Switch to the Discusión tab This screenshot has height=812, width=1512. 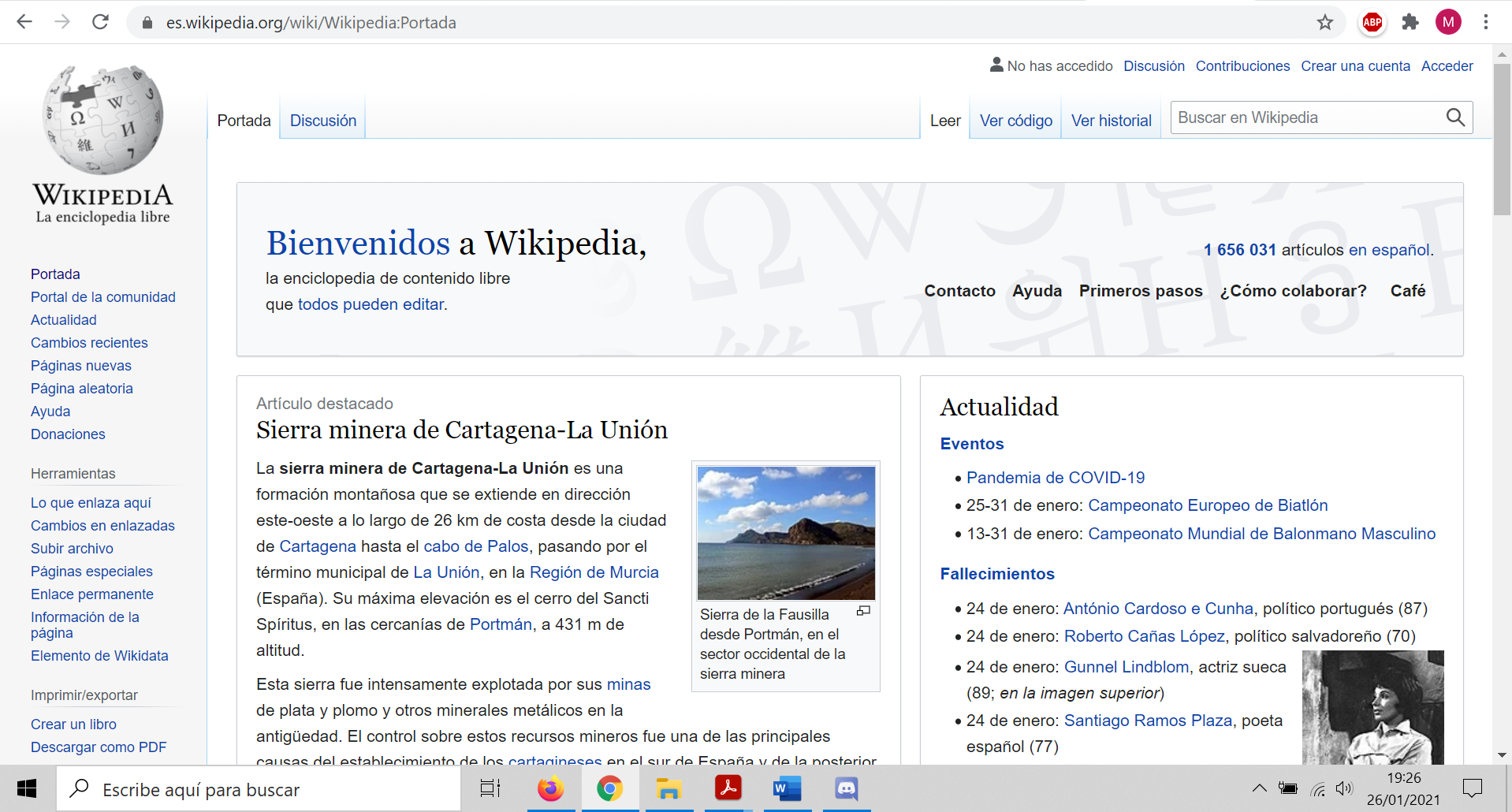pos(323,121)
